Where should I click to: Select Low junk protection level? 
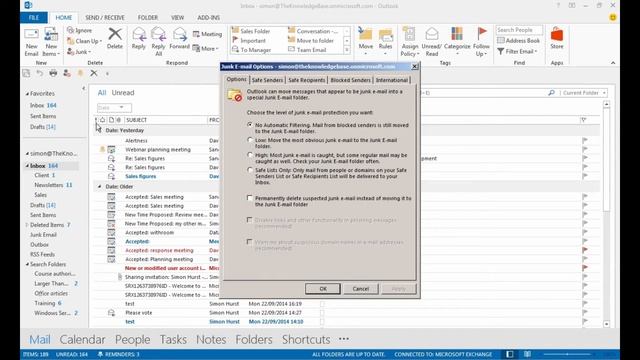click(250, 140)
